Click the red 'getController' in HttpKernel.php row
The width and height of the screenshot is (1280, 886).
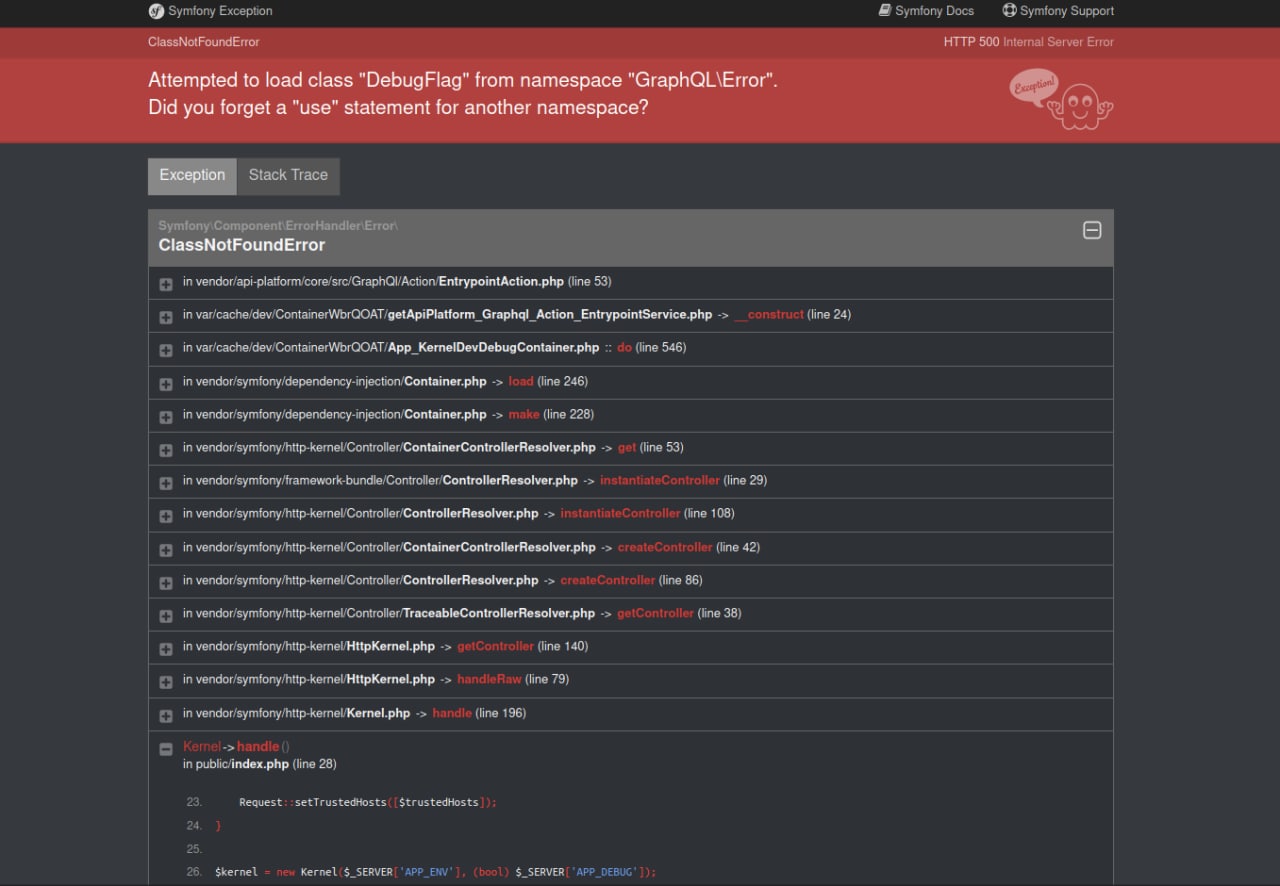click(495, 646)
